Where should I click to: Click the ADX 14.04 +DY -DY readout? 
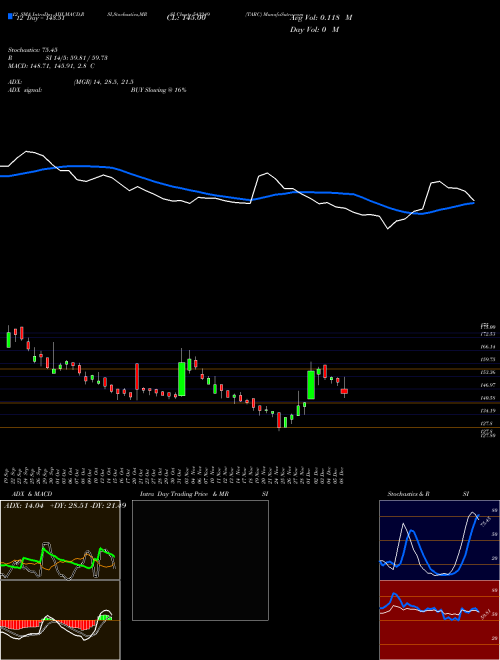(x=65, y=506)
